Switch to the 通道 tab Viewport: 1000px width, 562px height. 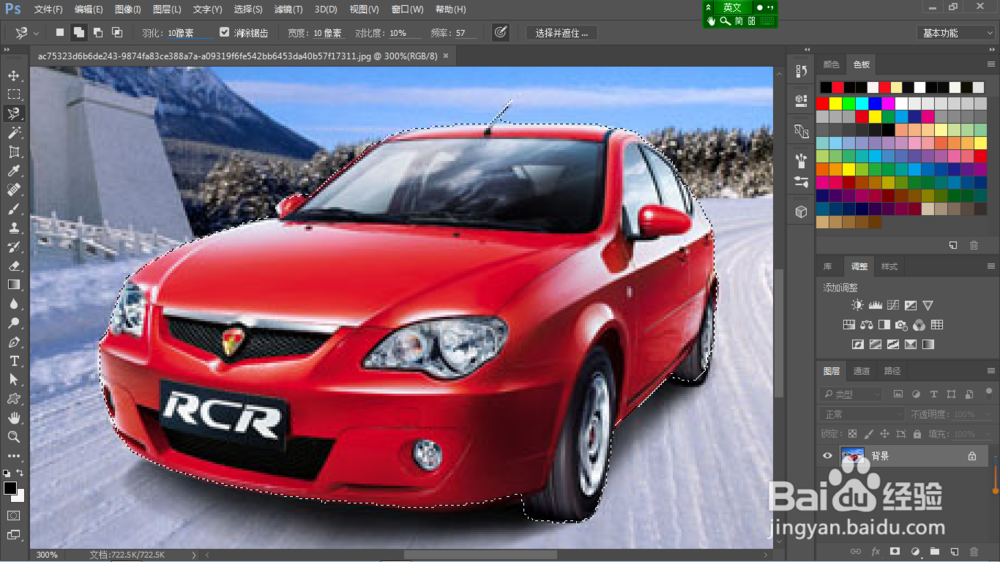pos(862,371)
